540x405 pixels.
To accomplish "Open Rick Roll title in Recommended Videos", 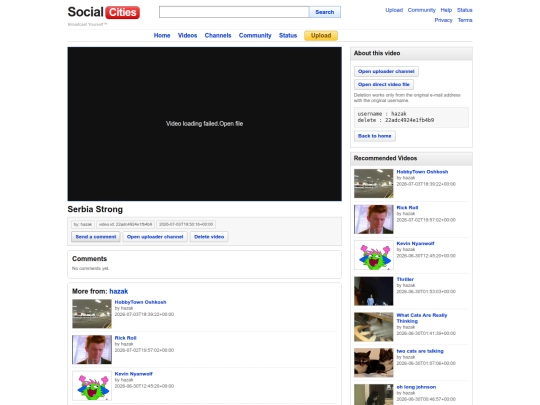I will (407, 208).
